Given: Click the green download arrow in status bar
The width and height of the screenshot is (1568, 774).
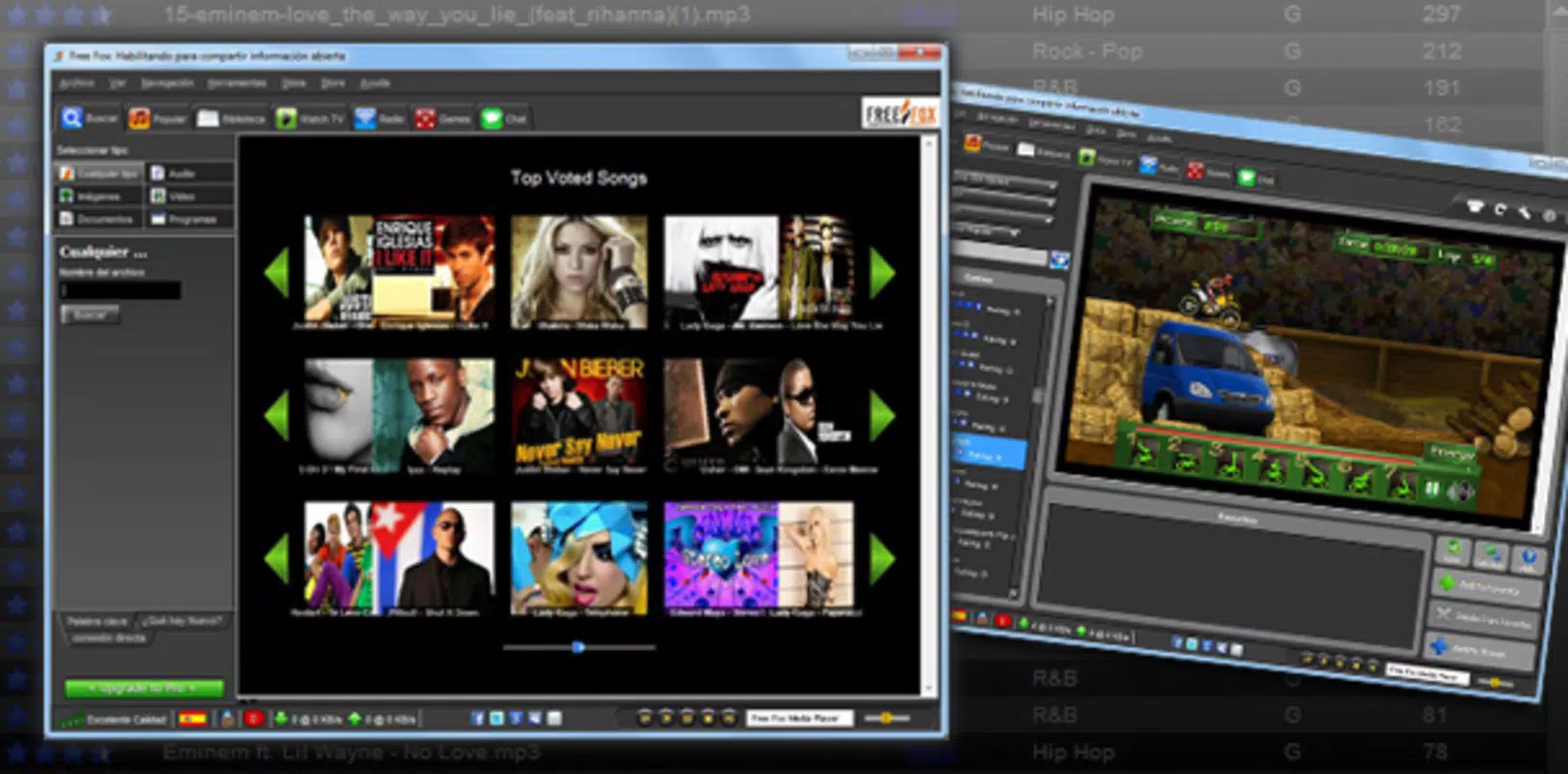Looking at the screenshot, I should coord(281,718).
